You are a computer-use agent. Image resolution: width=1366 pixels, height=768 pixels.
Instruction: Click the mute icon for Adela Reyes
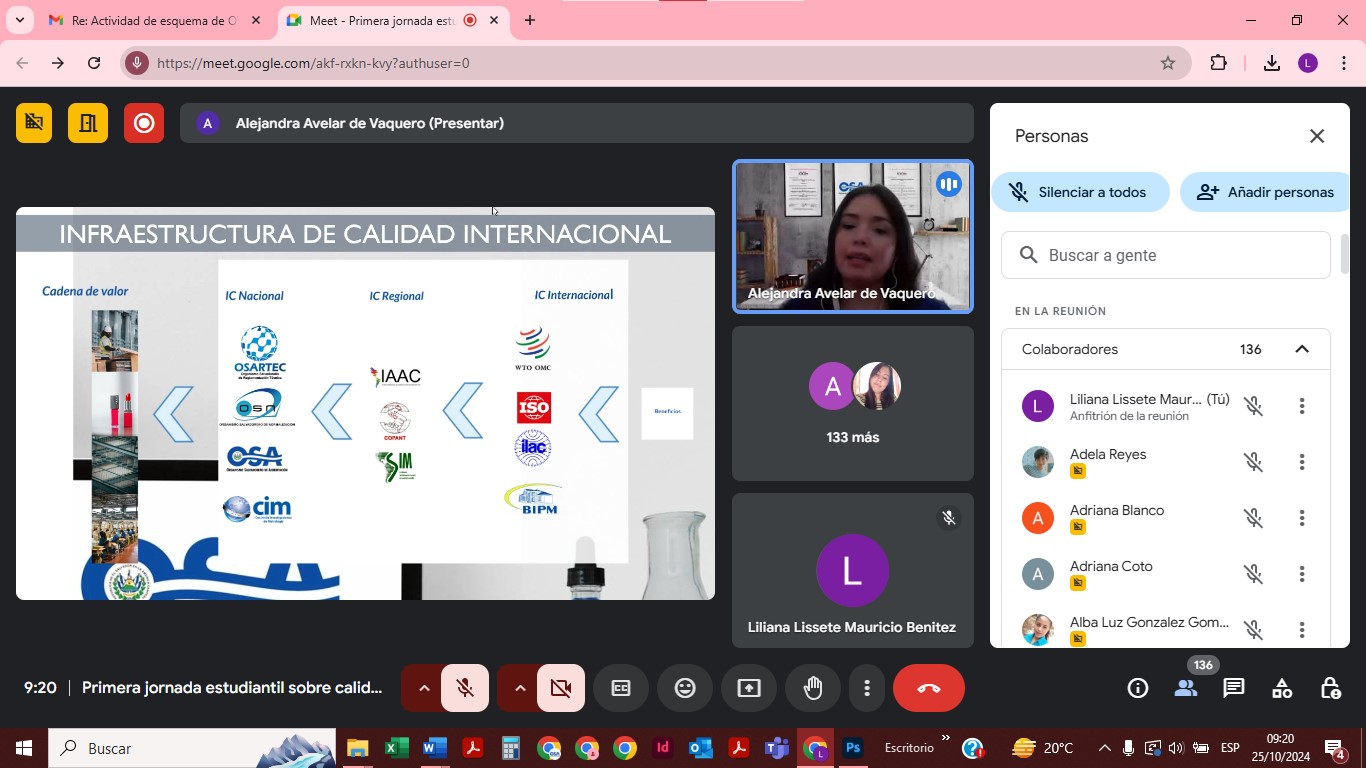pos(1253,462)
